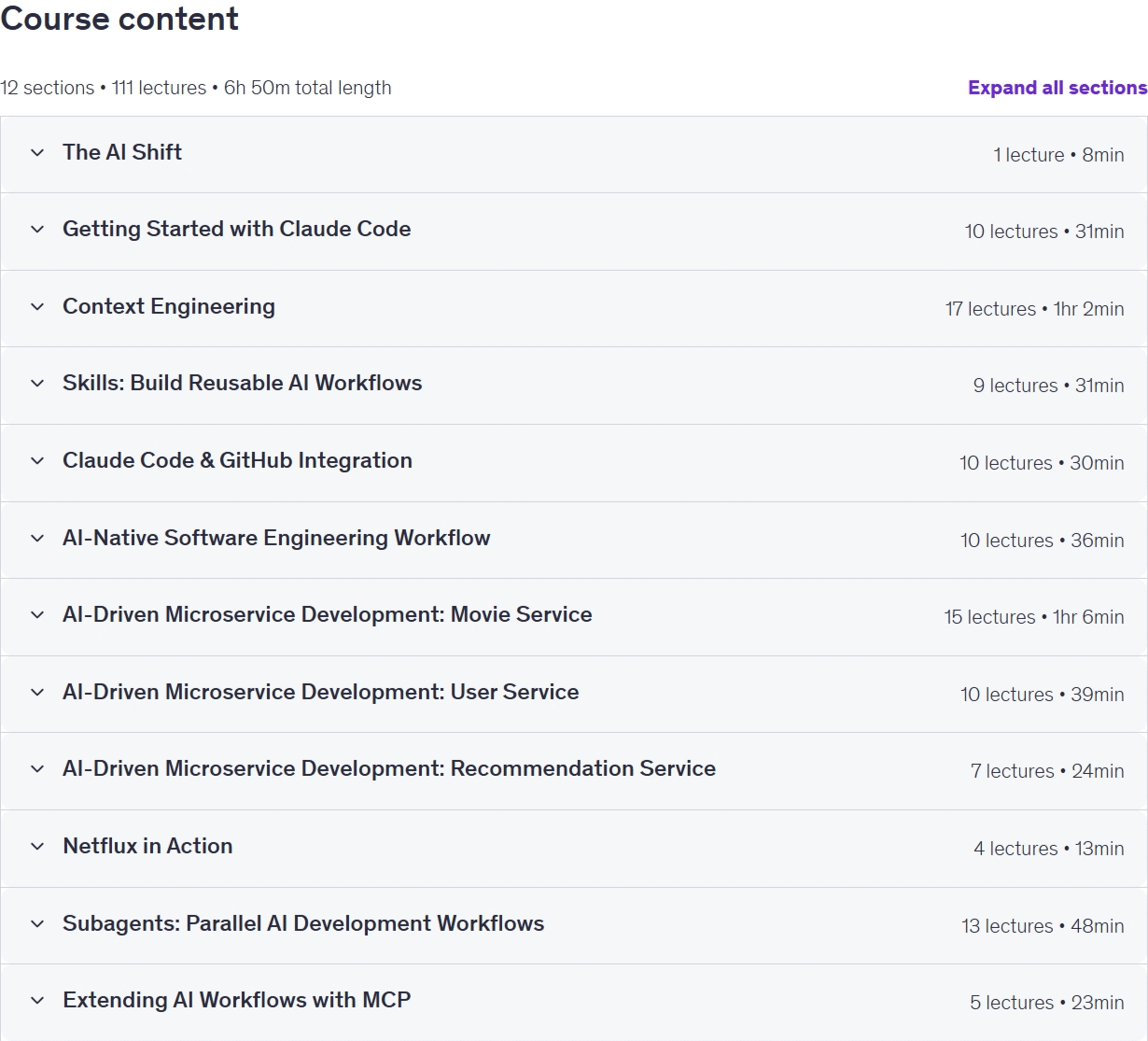
Task: Click the '10 lectures • 36min' label
Action: [1043, 541]
